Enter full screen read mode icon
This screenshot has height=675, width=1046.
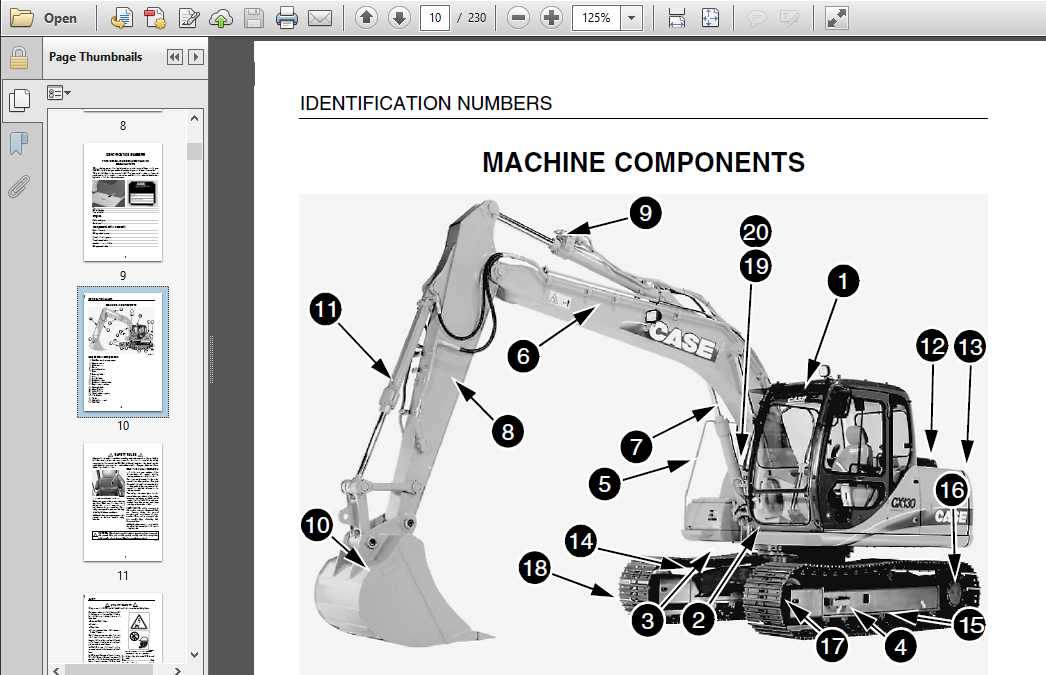point(837,18)
